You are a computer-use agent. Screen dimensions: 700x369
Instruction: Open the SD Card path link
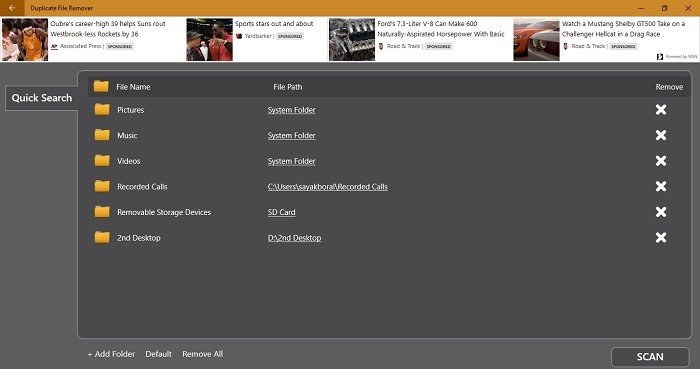point(281,212)
